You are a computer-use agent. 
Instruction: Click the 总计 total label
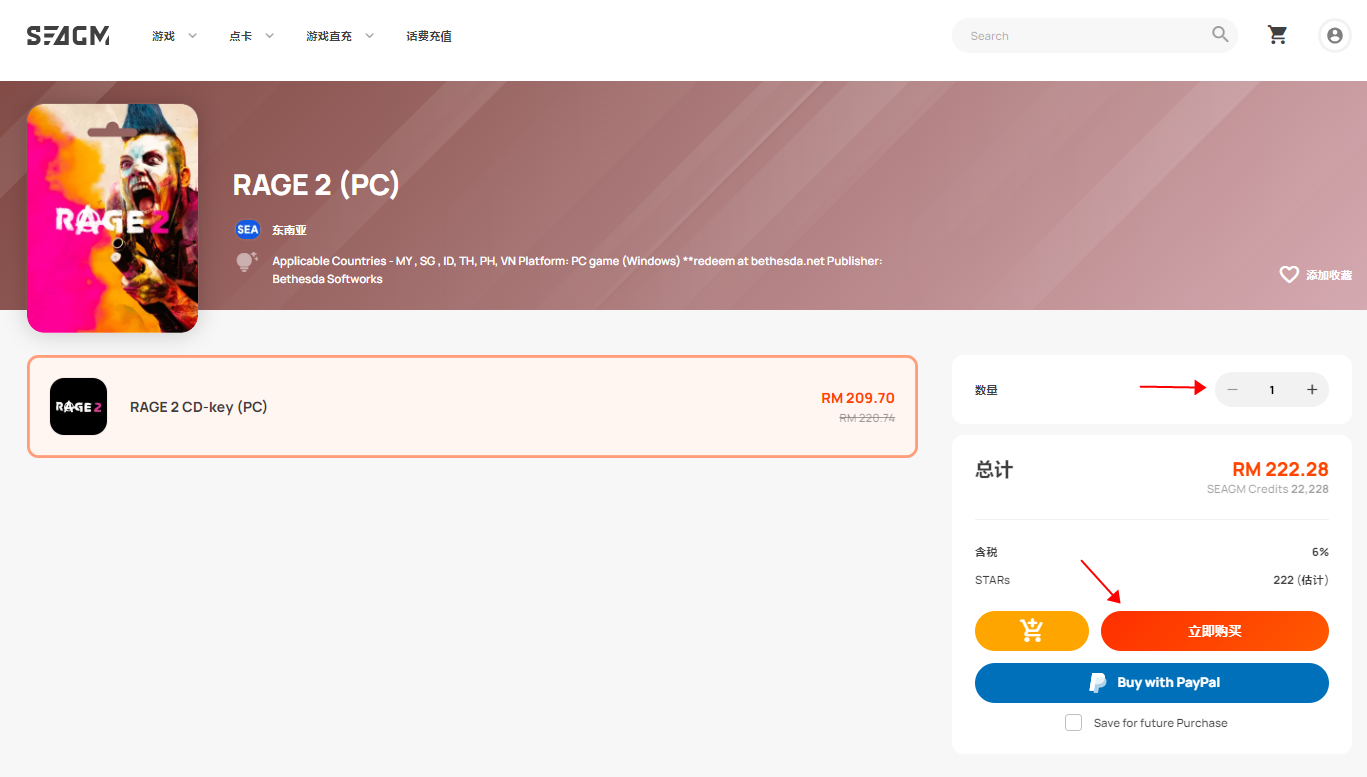coord(994,469)
